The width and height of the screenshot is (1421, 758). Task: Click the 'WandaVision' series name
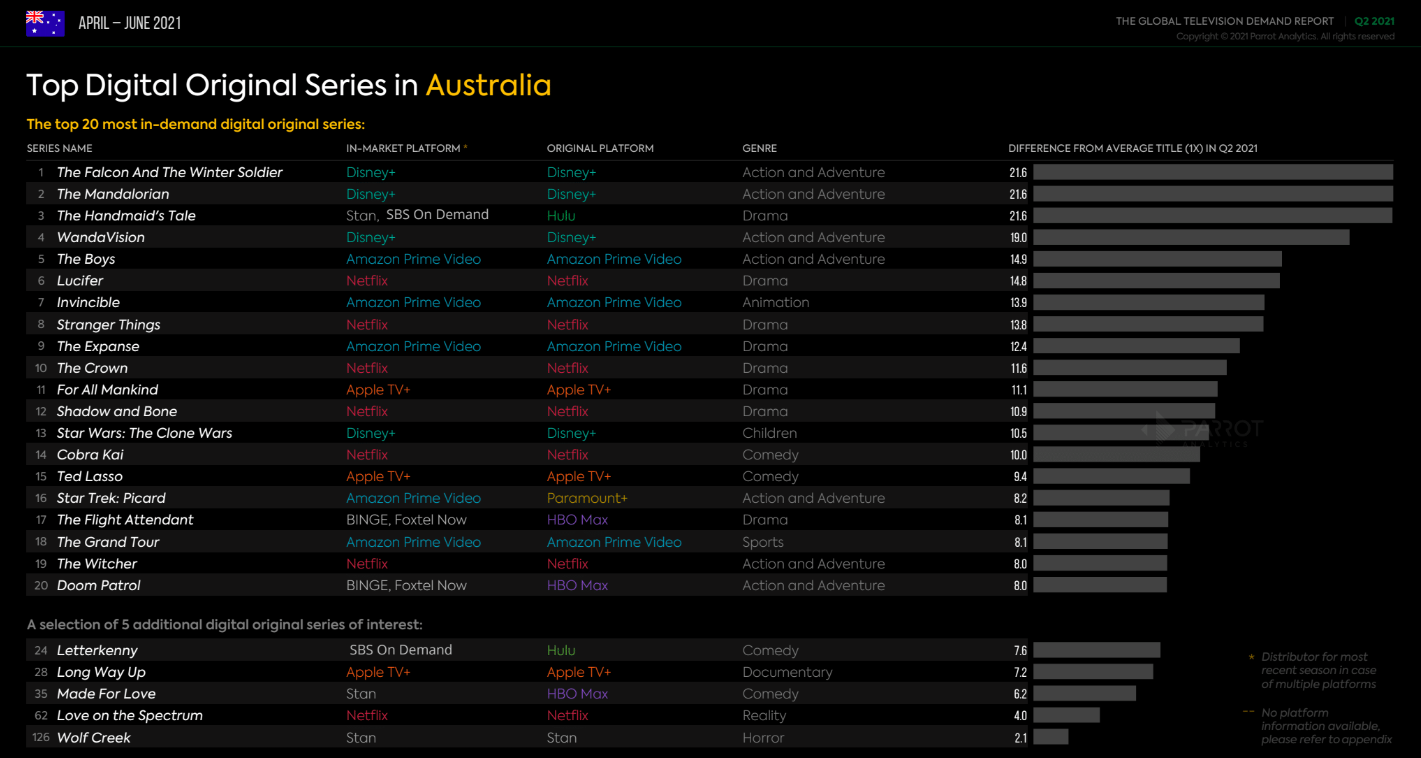click(101, 237)
